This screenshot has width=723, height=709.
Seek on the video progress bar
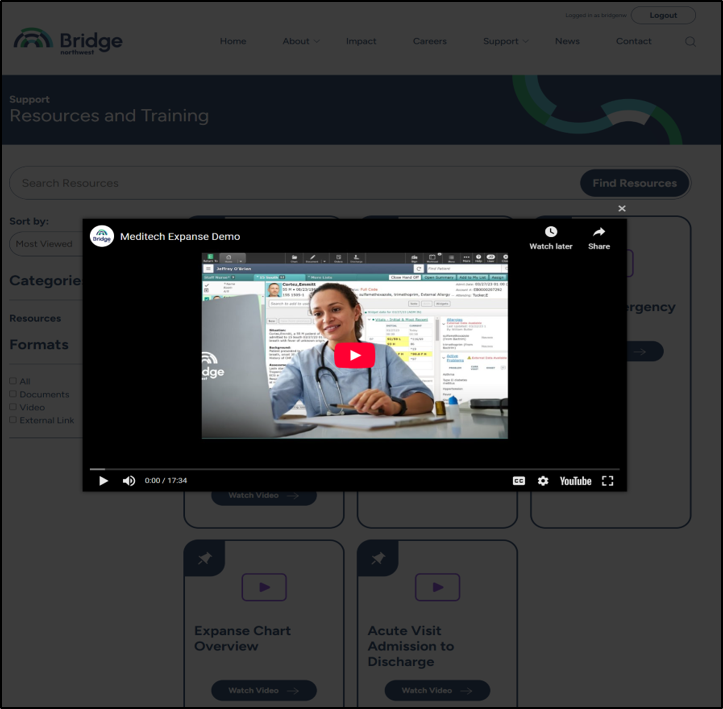pos(354,469)
